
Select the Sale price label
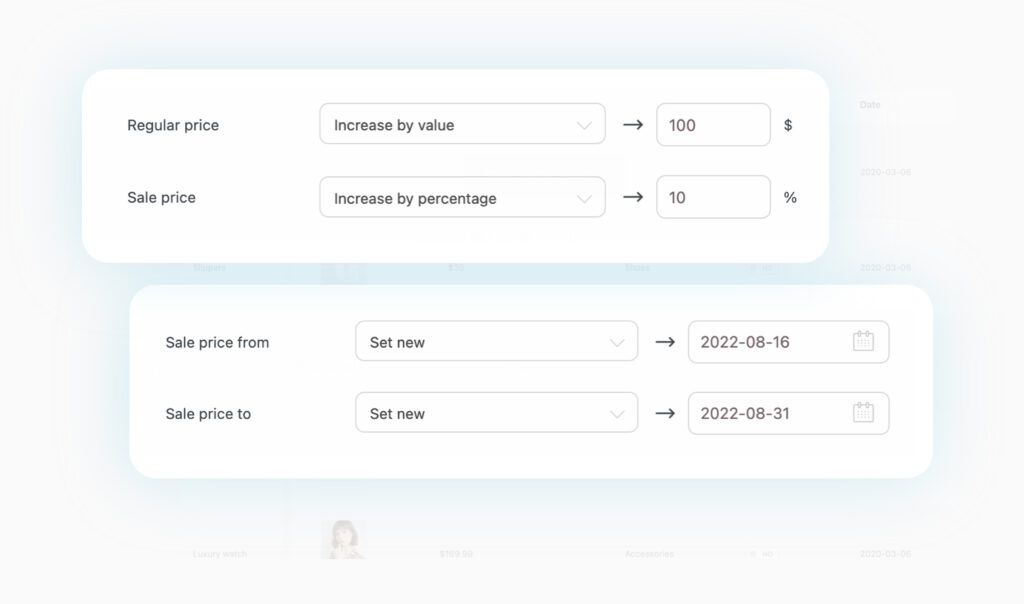click(161, 197)
